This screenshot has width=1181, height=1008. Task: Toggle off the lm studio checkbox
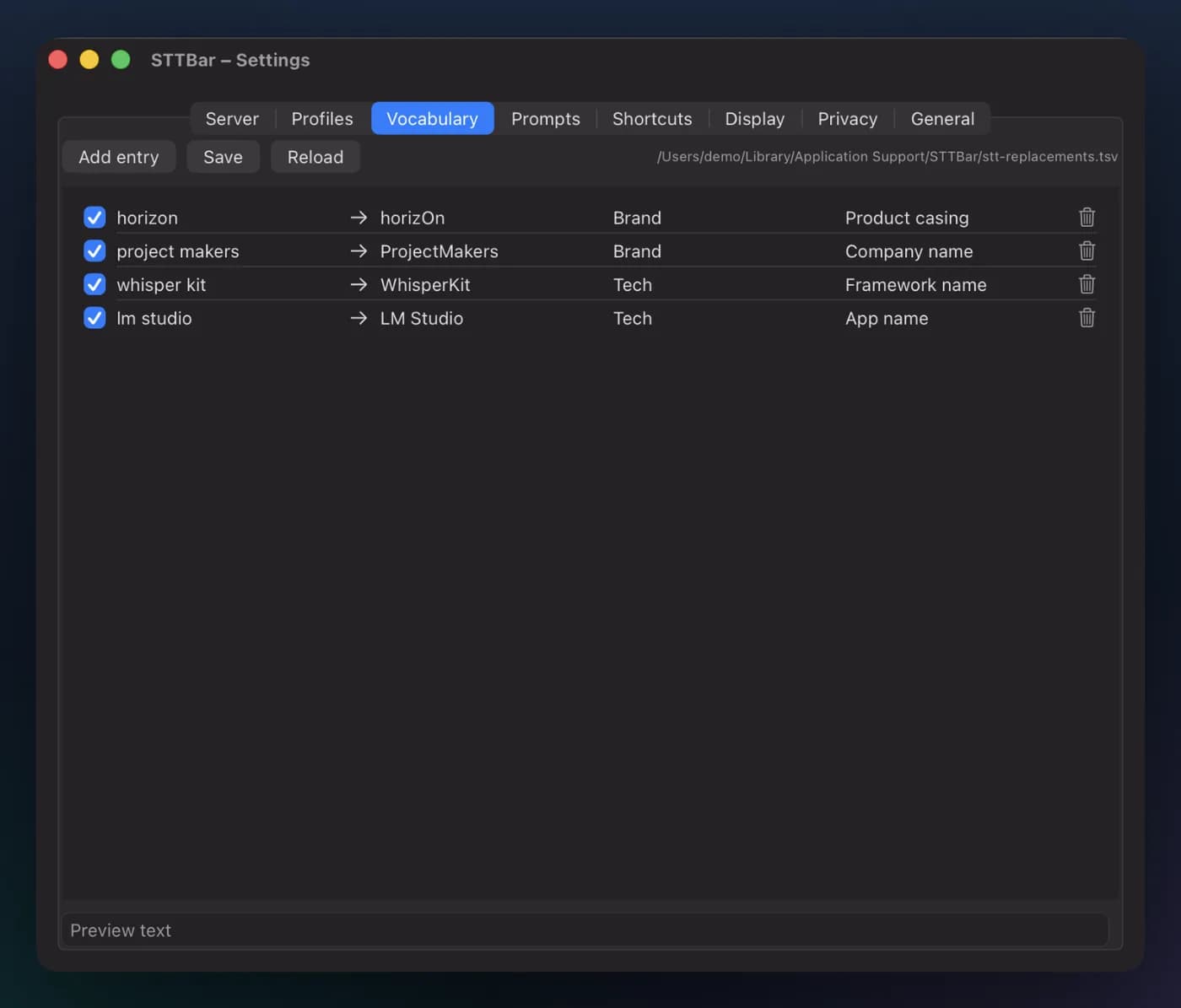pyautogui.click(x=94, y=318)
